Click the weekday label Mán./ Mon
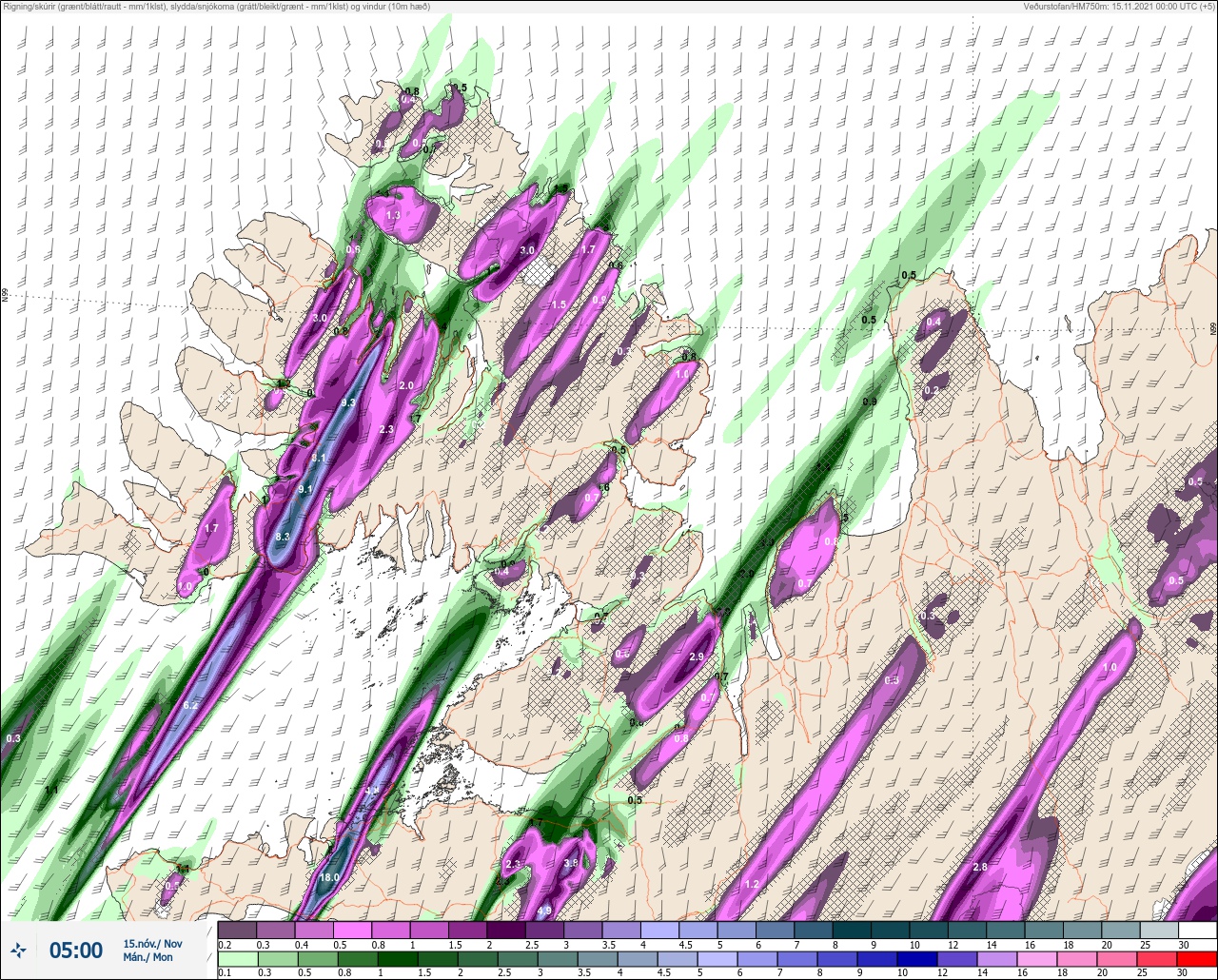Image resolution: width=1218 pixels, height=980 pixels. coord(147,957)
